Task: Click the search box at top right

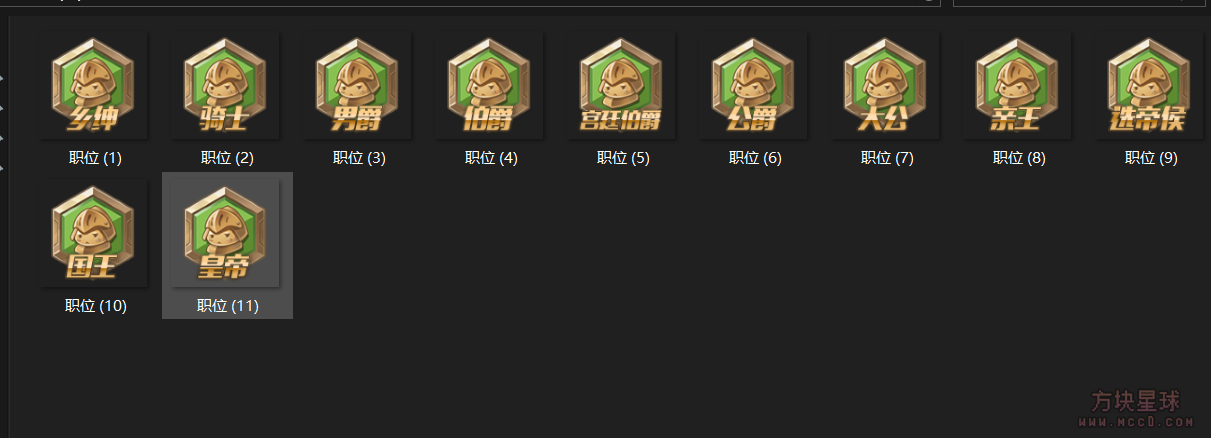Action: 1081,3
